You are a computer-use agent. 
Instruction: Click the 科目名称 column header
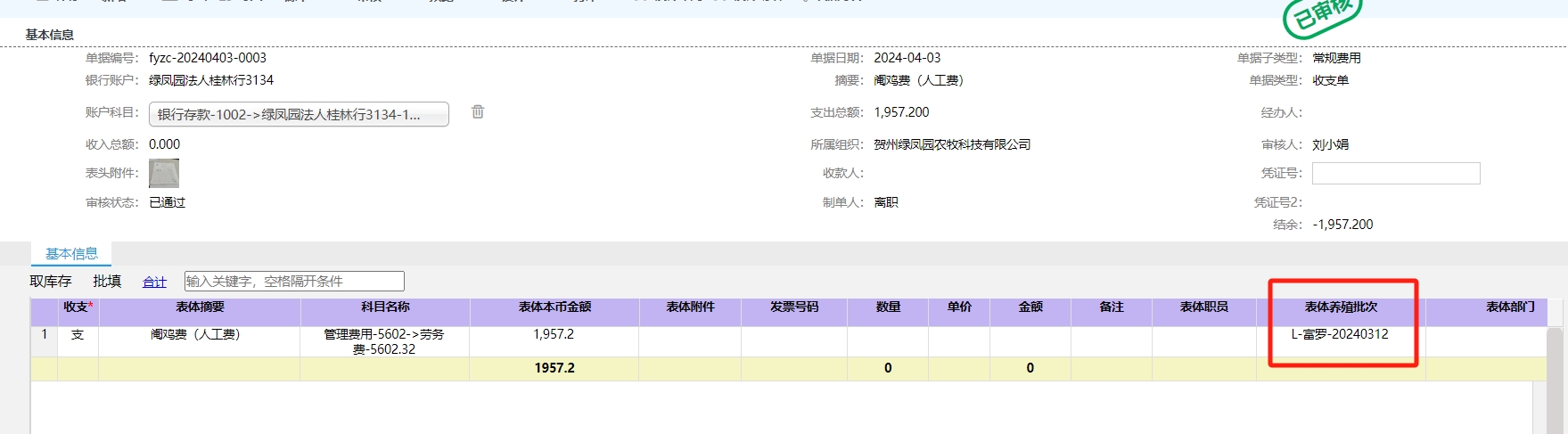385,307
